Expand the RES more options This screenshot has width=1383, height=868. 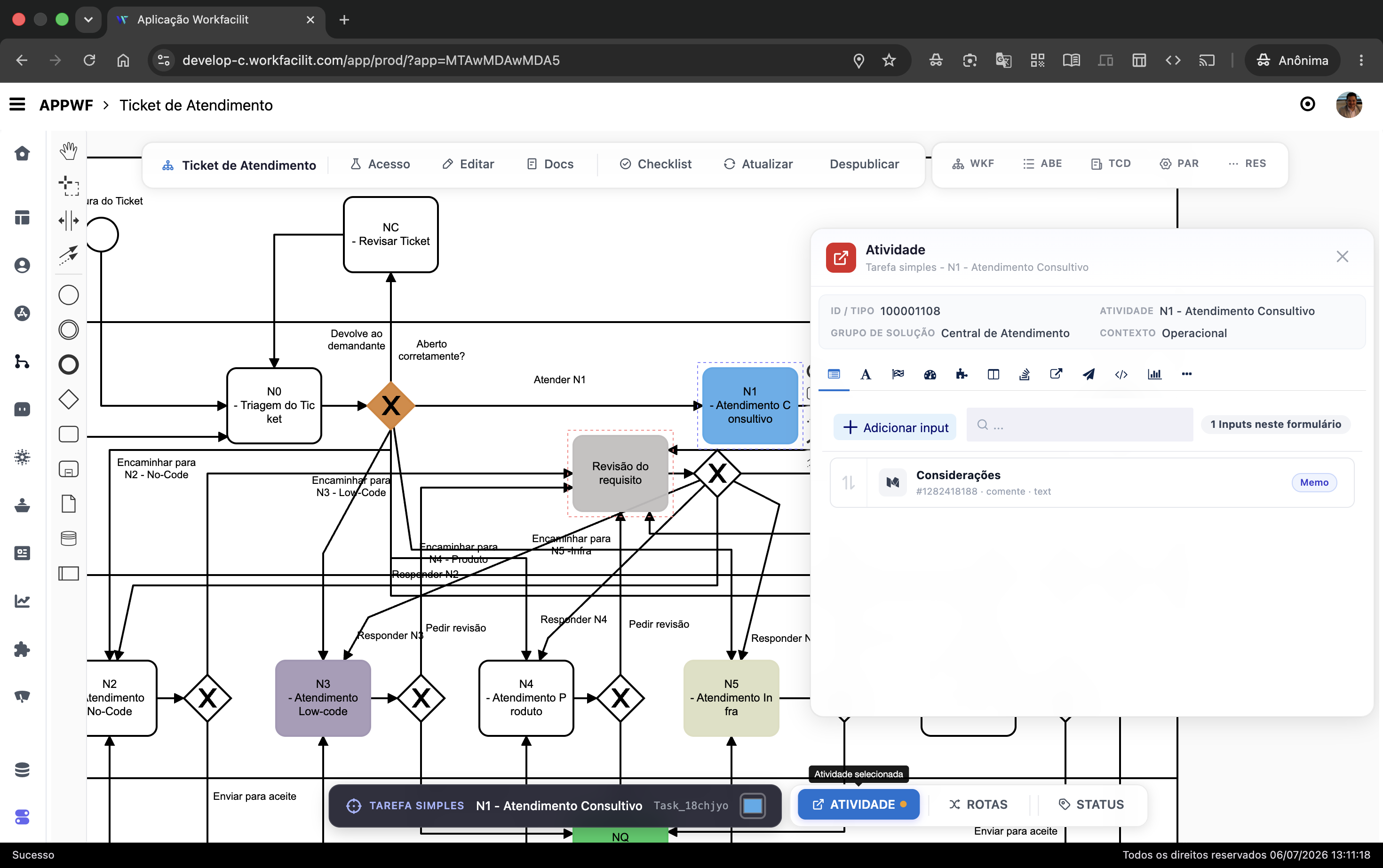[x=1247, y=164]
